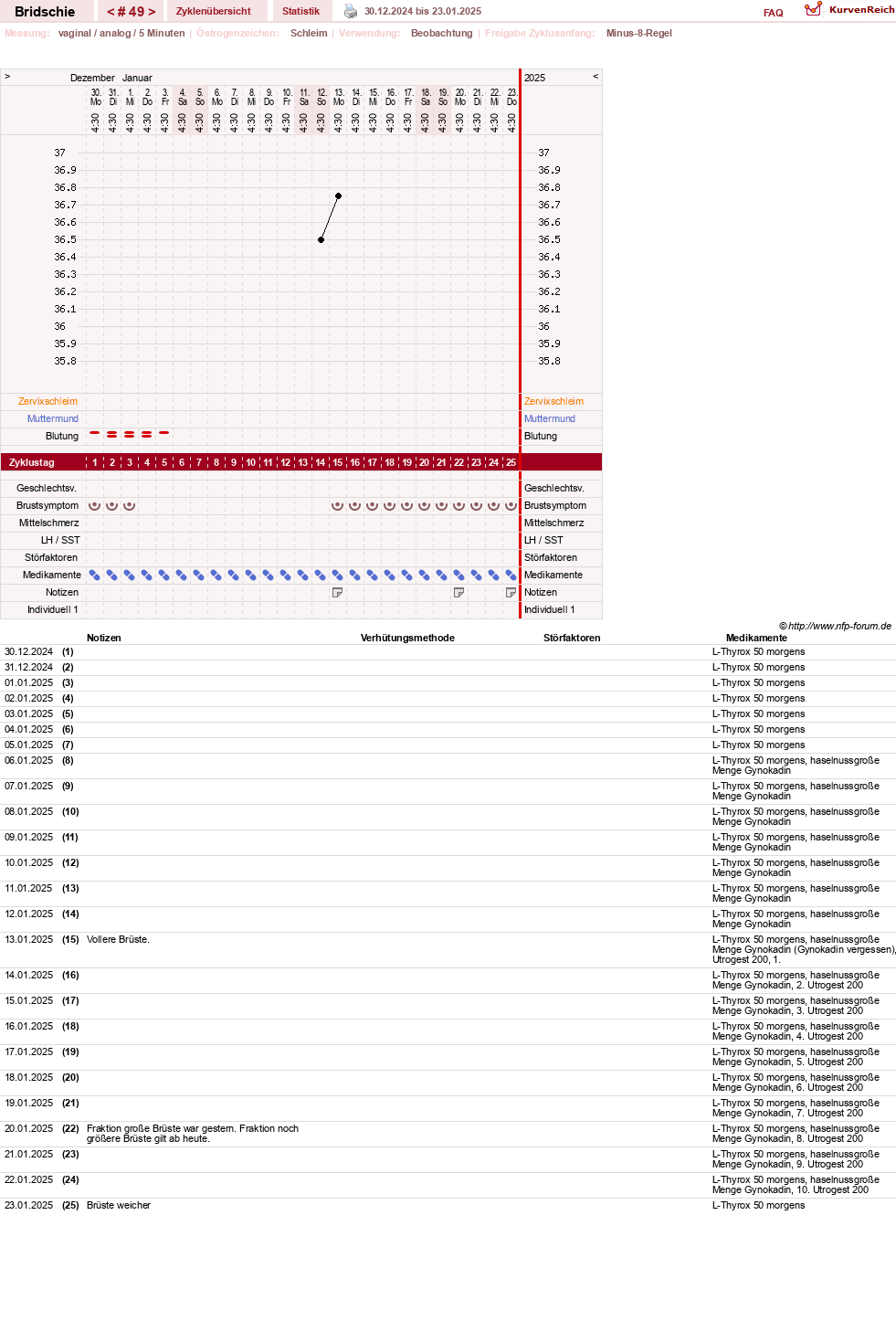Click the 20.01.2025 row date in the table
Image resolution: width=896 pixels, height=1342 pixels.
coord(29,1128)
